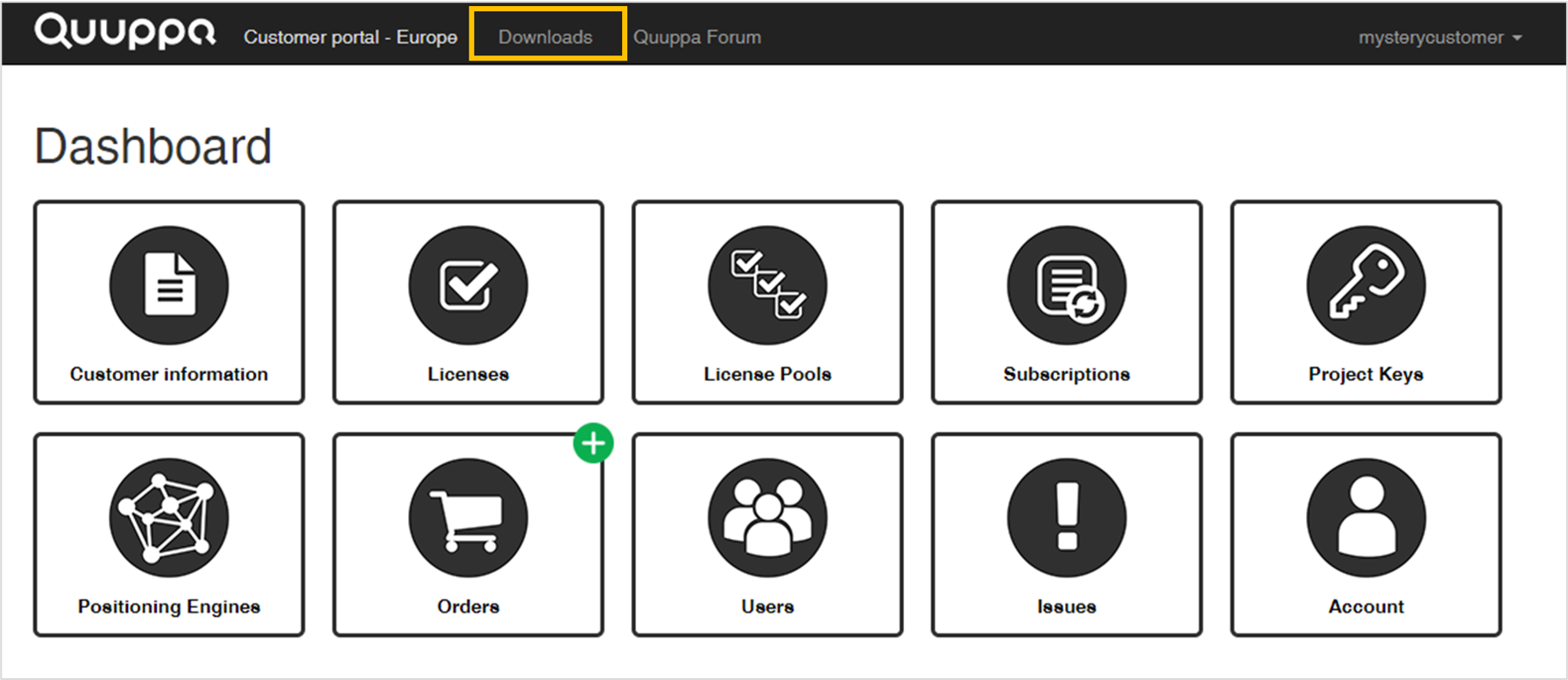Select the Users group icon
Screen dimensions: 1568x680
click(x=767, y=518)
